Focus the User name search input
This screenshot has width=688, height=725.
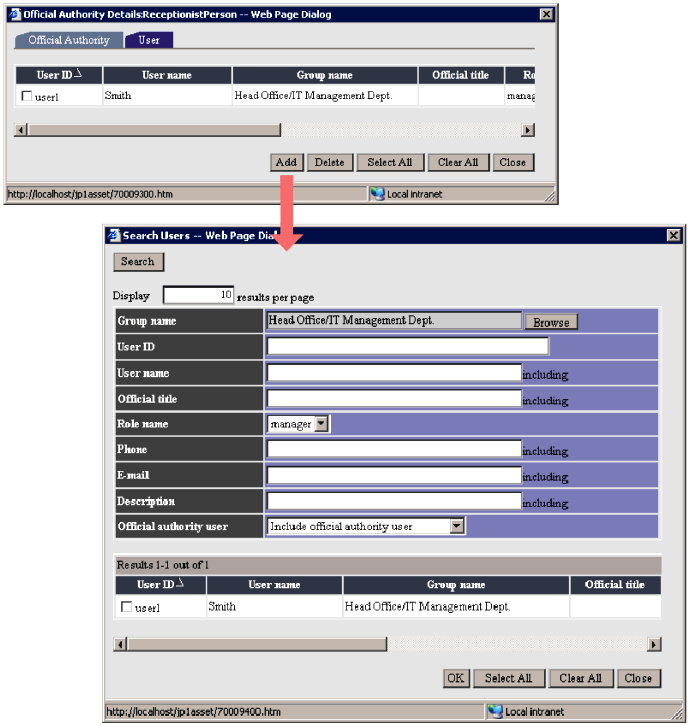click(394, 373)
